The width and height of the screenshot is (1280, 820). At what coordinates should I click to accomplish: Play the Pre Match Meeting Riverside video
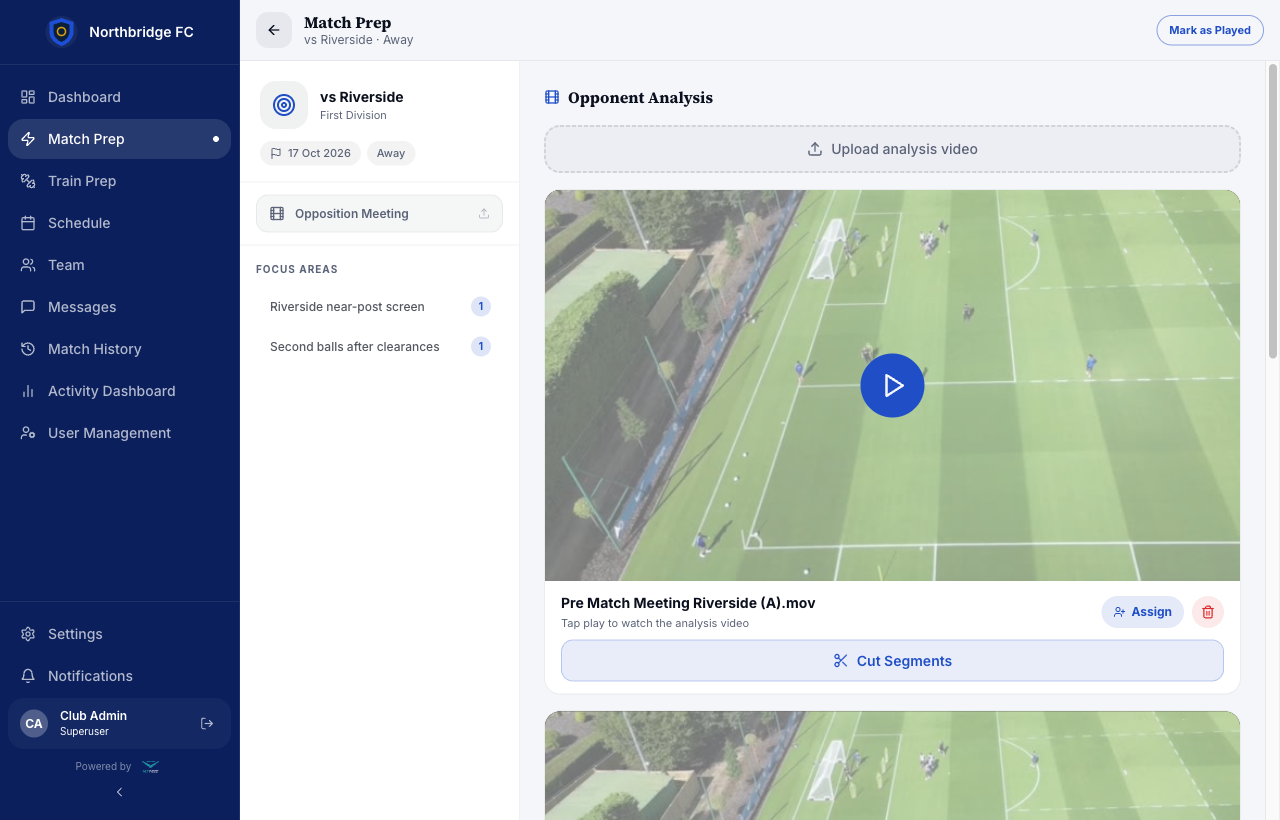click(892, 385)
